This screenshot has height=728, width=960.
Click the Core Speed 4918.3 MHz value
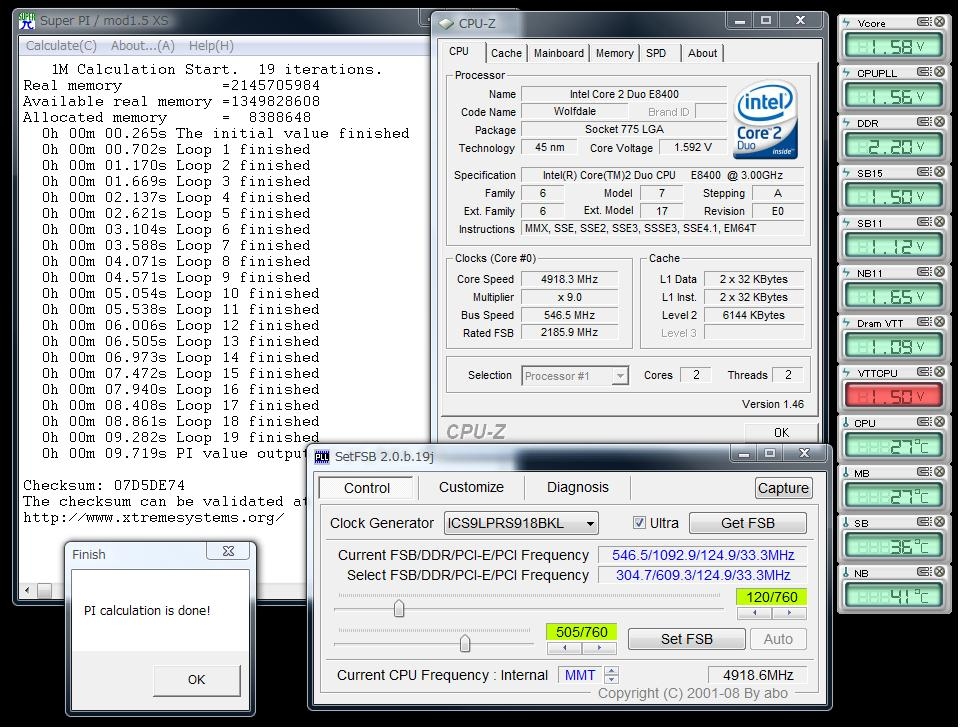click(x=569, y=279)
